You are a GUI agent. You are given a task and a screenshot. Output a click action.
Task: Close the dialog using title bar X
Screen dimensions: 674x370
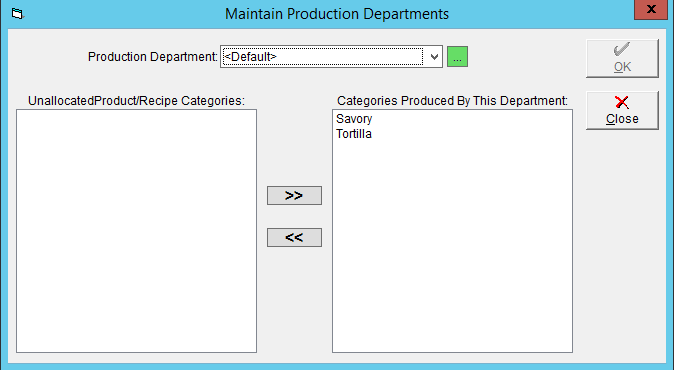[x=651, y=9]
